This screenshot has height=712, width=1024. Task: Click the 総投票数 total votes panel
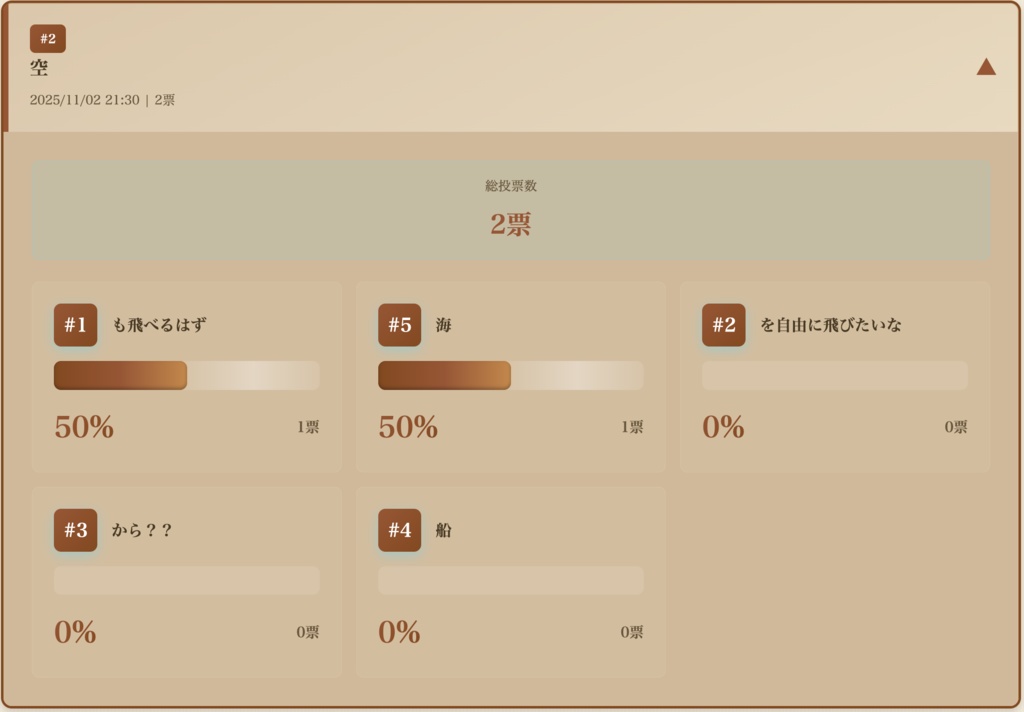coord(511,211)
